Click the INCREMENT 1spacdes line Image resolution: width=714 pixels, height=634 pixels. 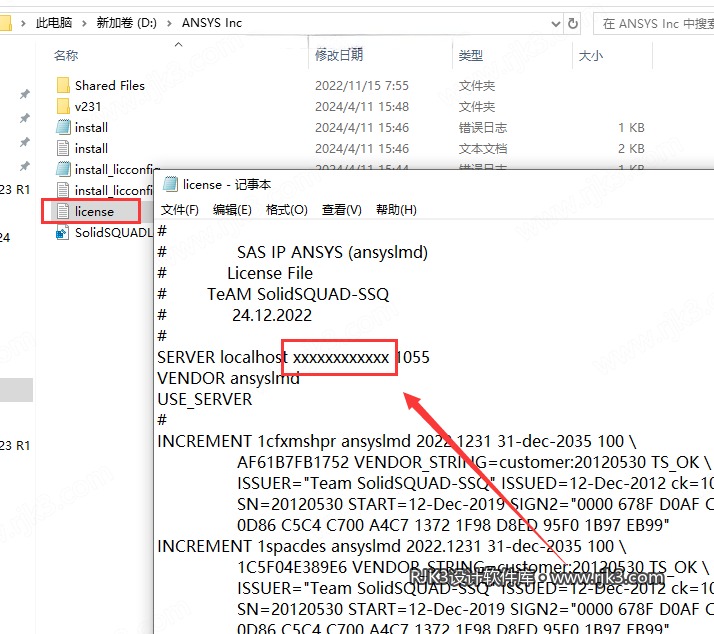pos(392,546)
